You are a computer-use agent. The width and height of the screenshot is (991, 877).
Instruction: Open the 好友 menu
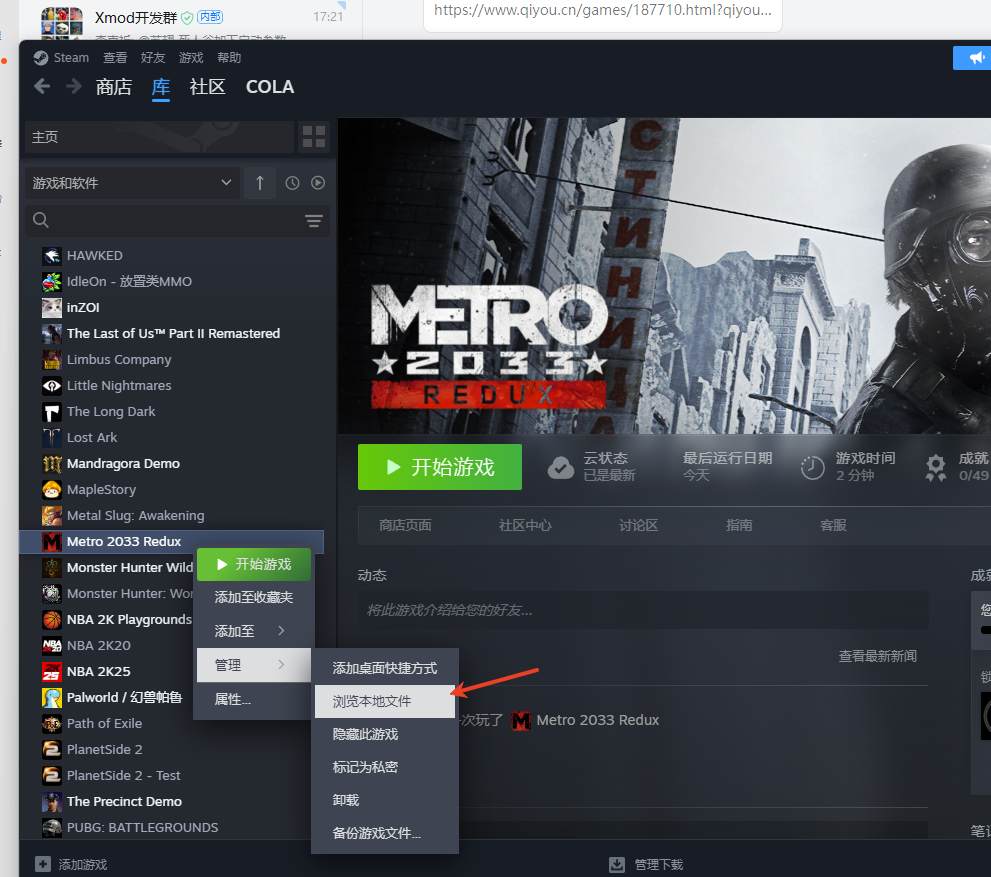[153, 58]
